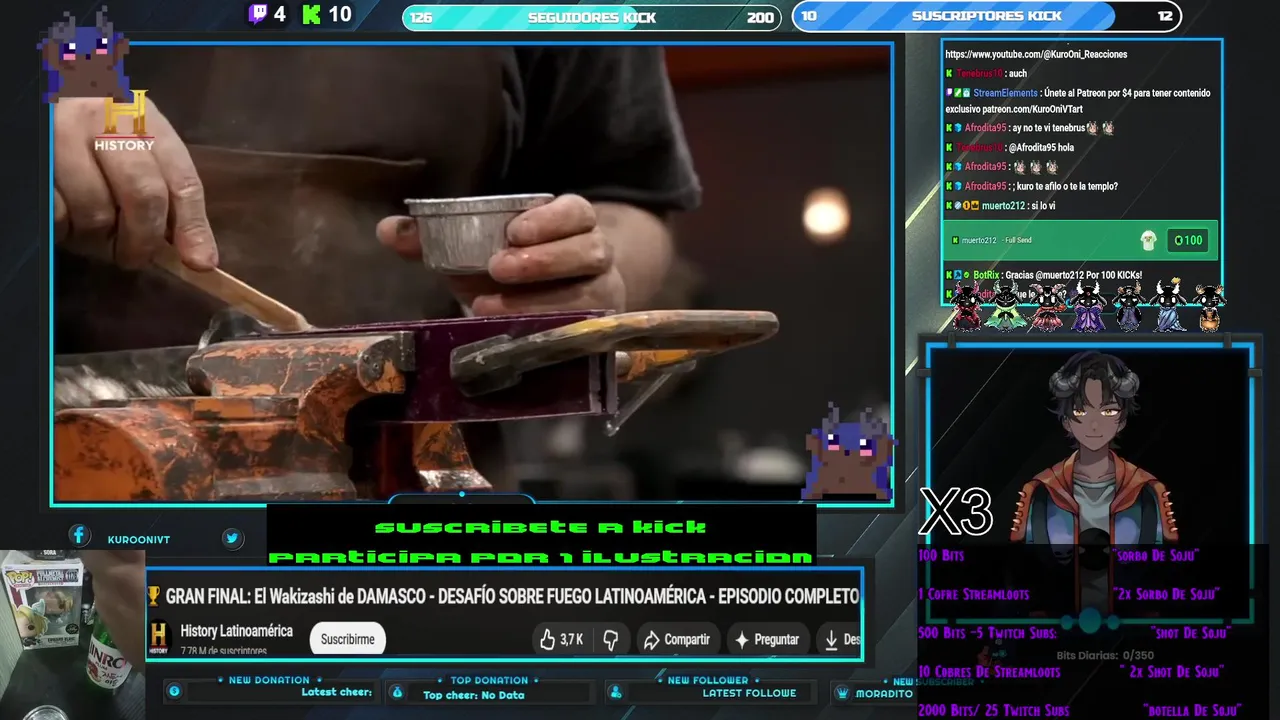Screen dimensions: 1280x720
Task: Click the username muerto212 in the Full Send banner
Action: (x=979, y=241)
